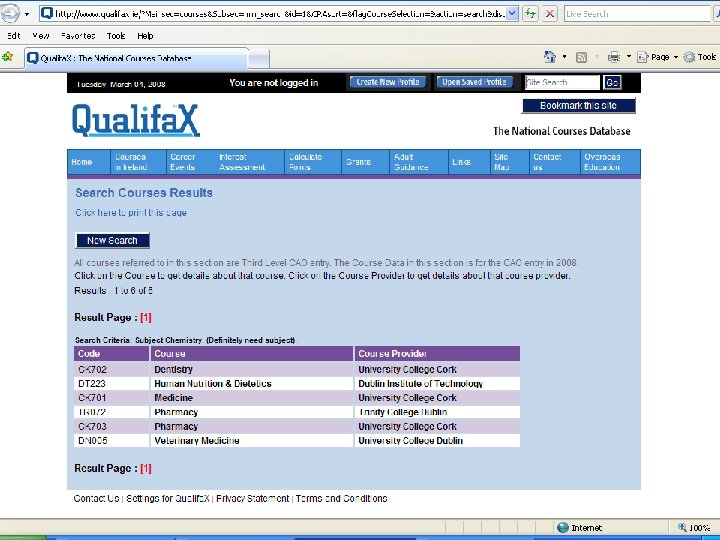This screenshot has width=720, height=540.
Task: Click course code DT223 cell
Action: coord(111,383)
